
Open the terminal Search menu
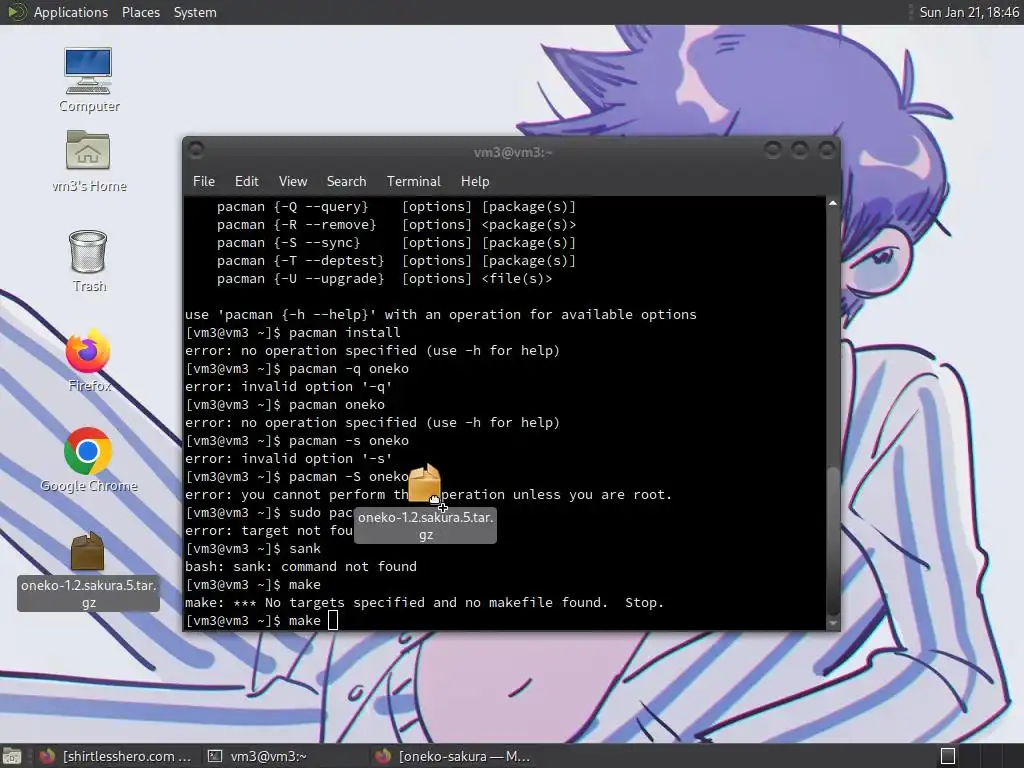(x=346, y=181)
